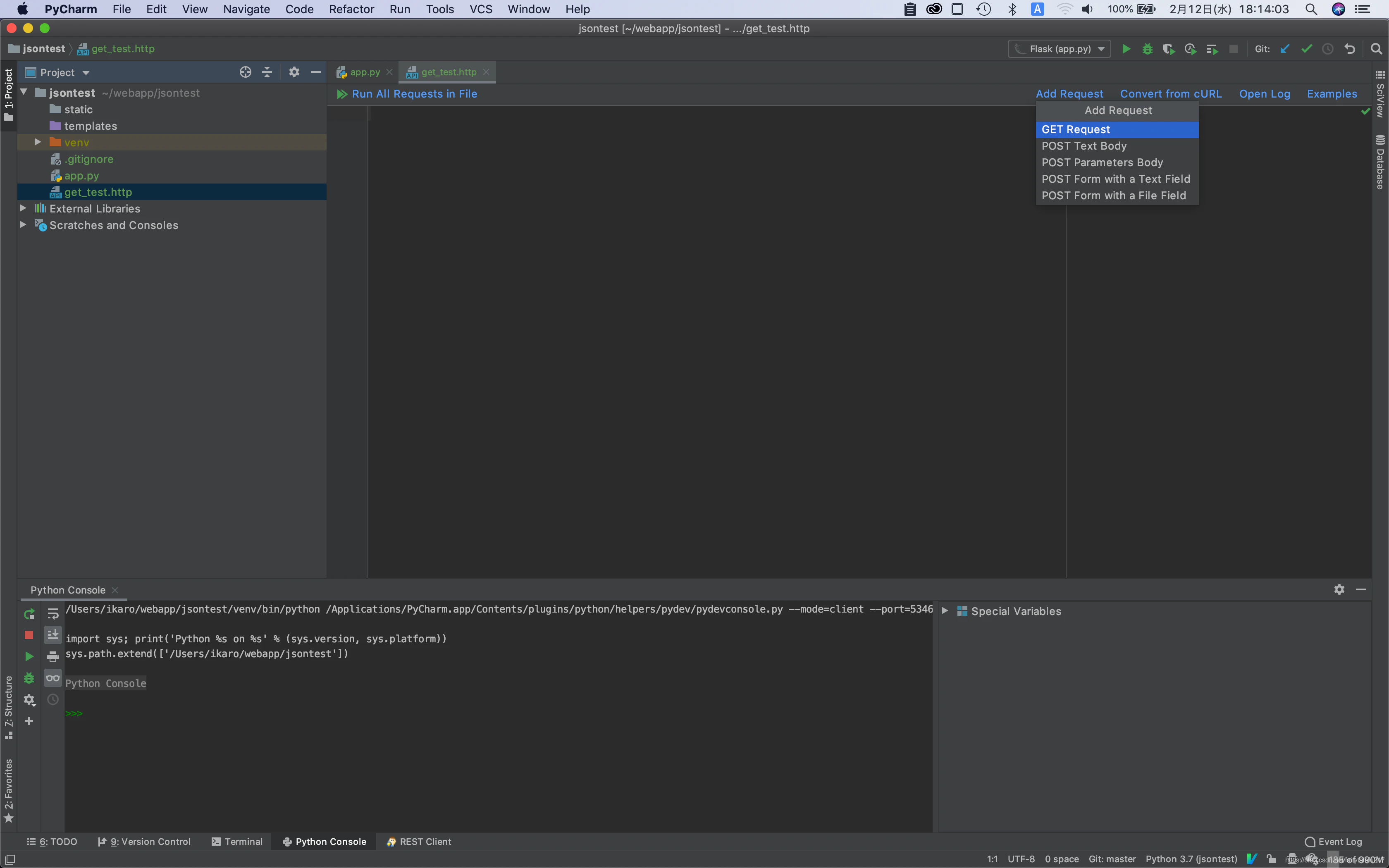Click the locate file crosshair icon in Project panel
1389x868 pixels.
pos(245,72)
